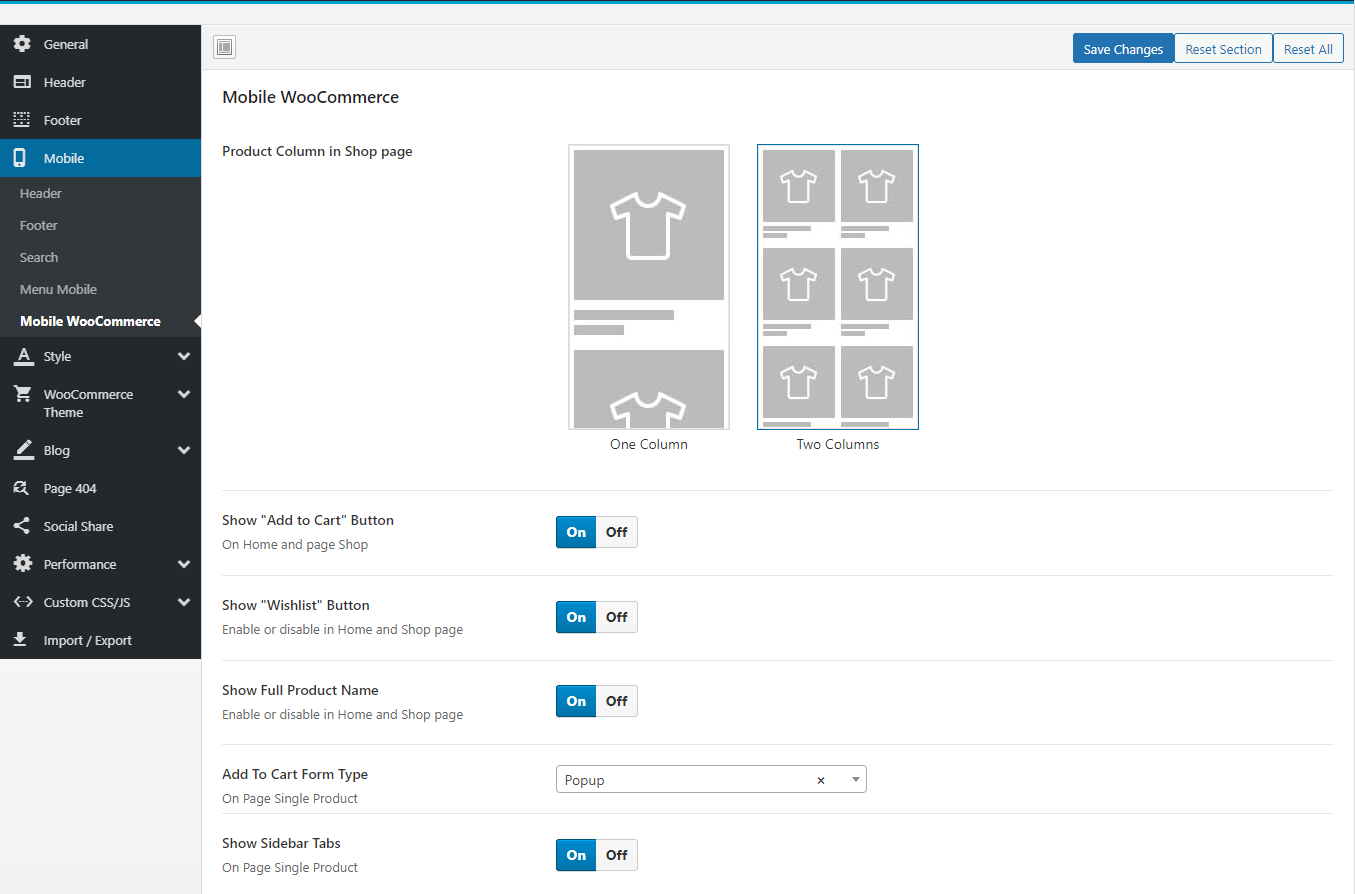Click the General gear icon in sidebar
1355x894 pixels.
pos(22,44)
